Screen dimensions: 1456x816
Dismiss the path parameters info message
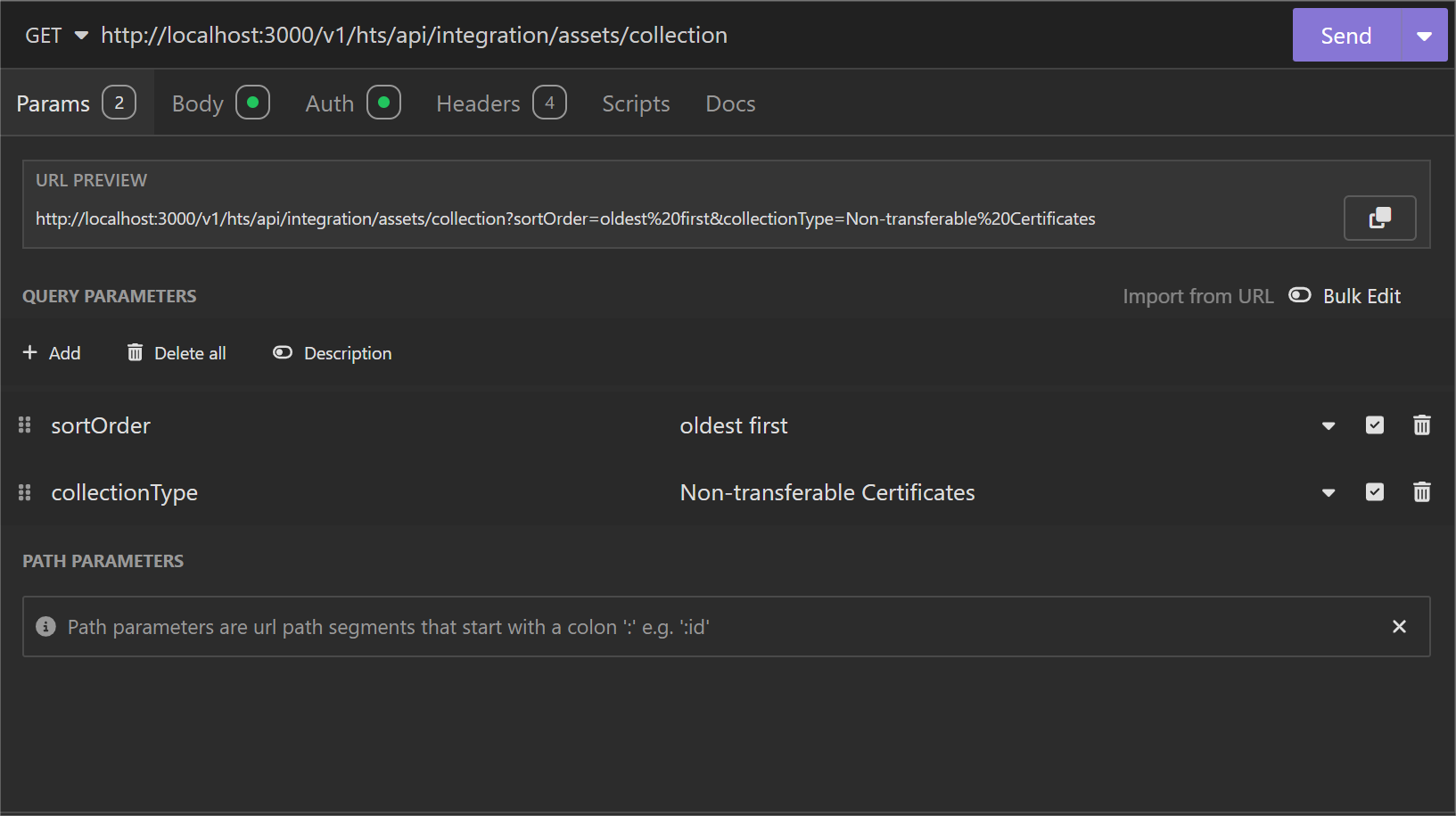click(x=1398, y=626)
